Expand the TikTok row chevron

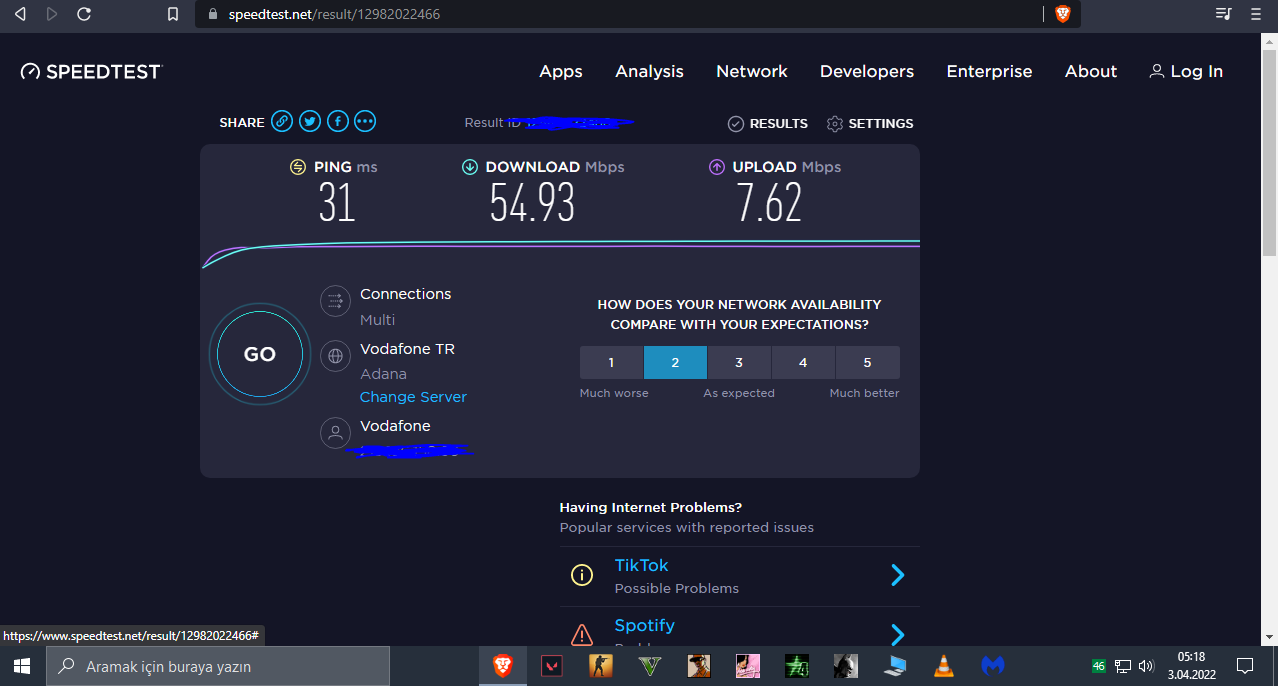897,575
